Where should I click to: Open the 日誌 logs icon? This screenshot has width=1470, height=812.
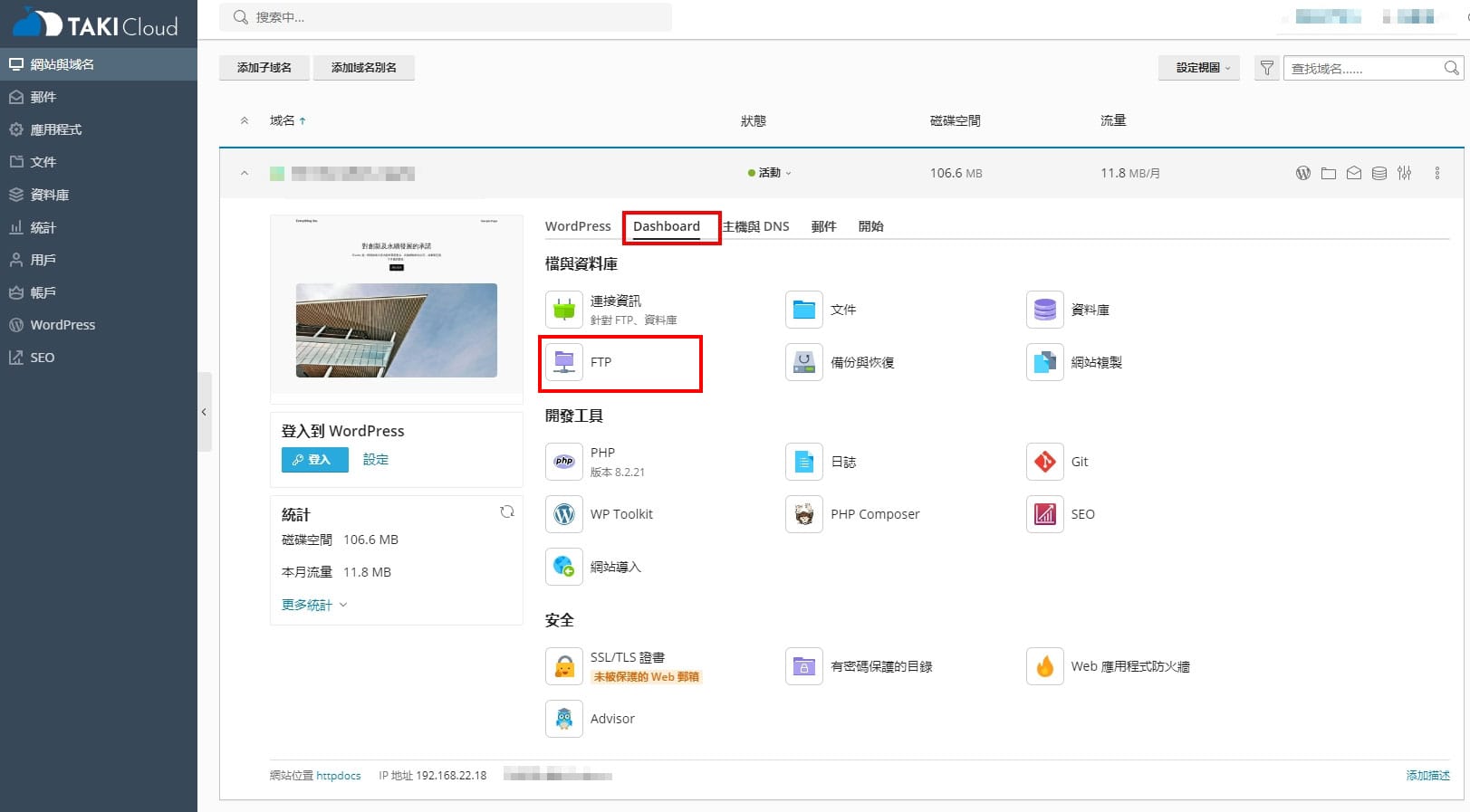point(804,462)
